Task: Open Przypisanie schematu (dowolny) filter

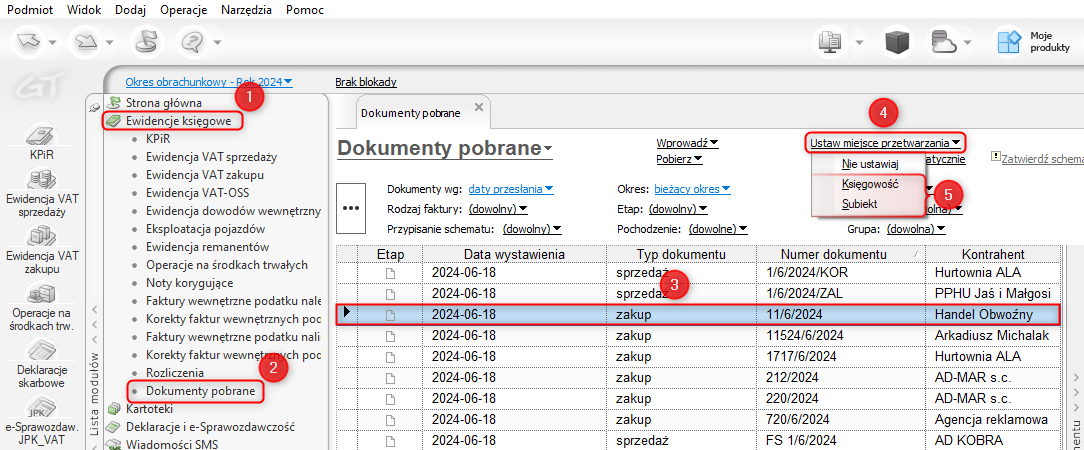Action: click(x=532, y=229)
